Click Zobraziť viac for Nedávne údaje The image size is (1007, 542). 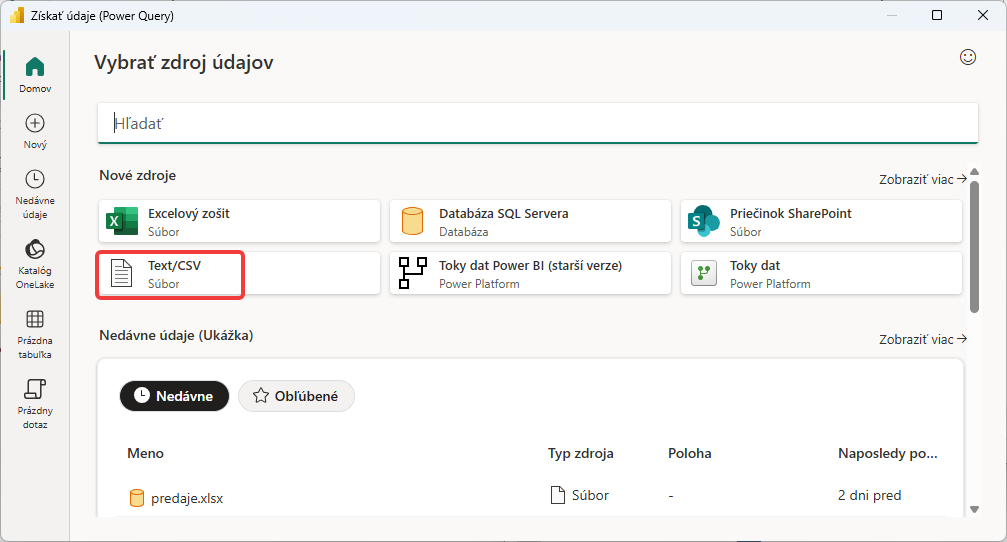click(x=923, y=339)
